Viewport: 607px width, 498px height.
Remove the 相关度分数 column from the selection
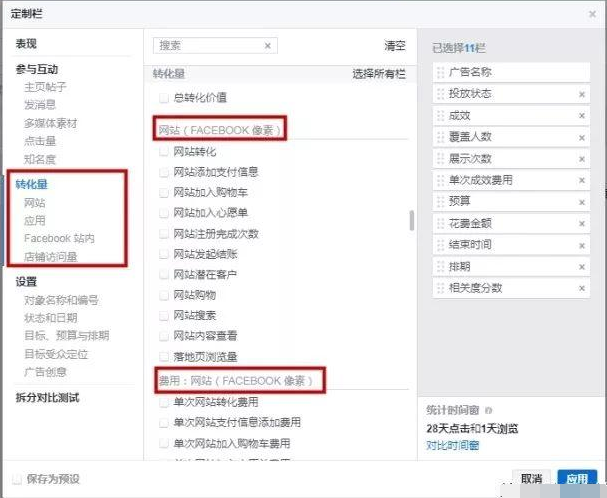coord(582,288)
